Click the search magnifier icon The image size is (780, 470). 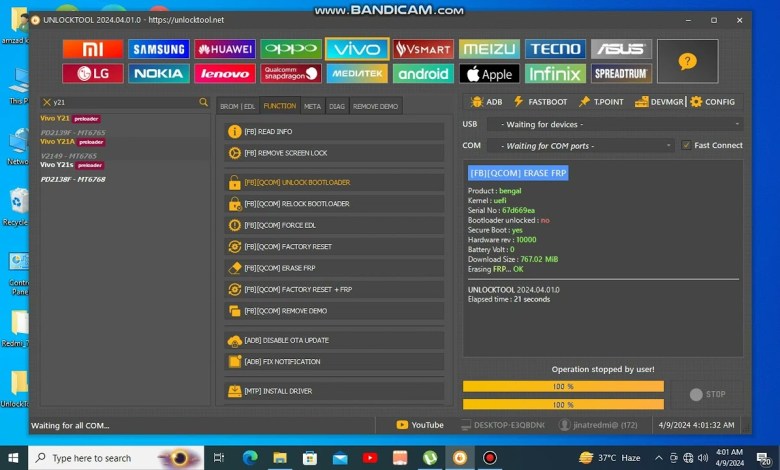point(203,102)
